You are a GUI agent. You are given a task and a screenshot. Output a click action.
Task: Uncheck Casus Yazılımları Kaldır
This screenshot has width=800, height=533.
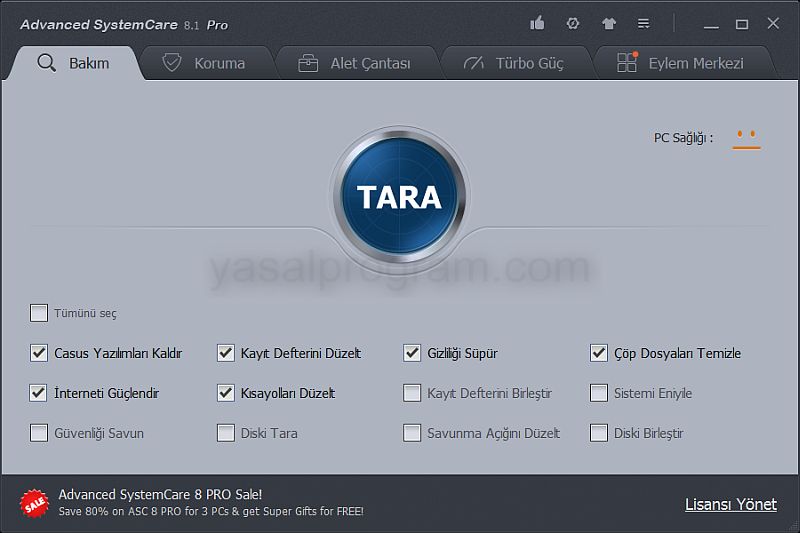pyautogui.click(x=39, y=353)
